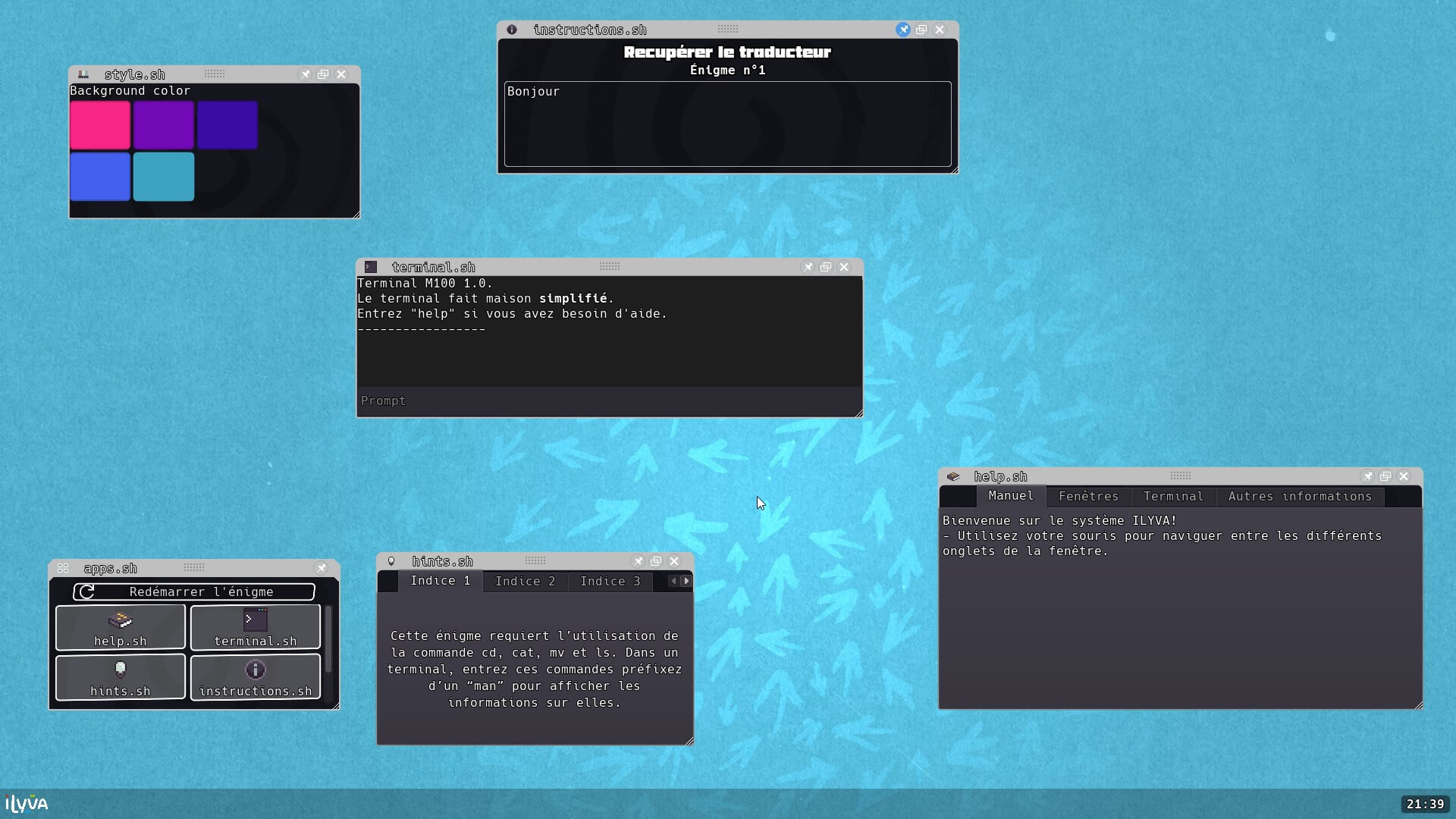Viewport: 1456px width, 819px height.
Task: Switch to the Manuel tab in help.sh
Action: tap(1011, 496)
